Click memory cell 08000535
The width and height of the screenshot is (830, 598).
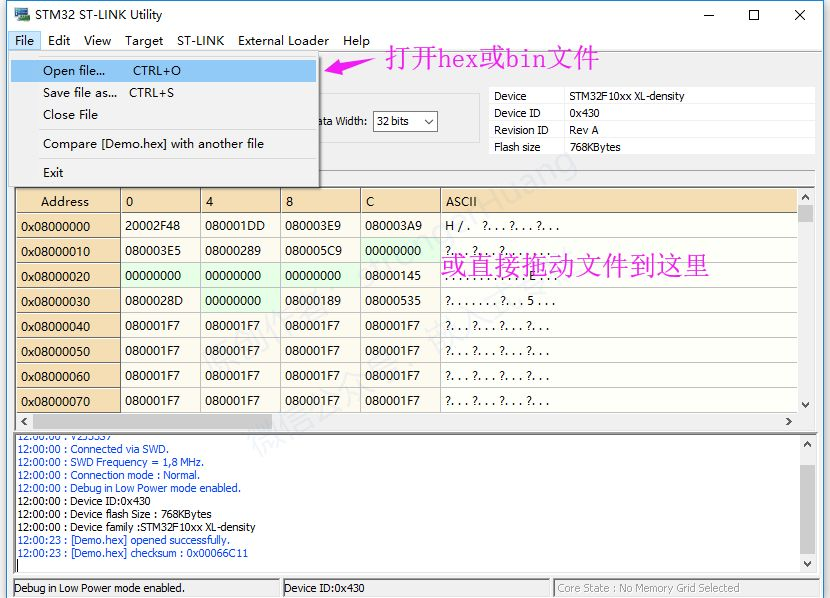(401, 301)
